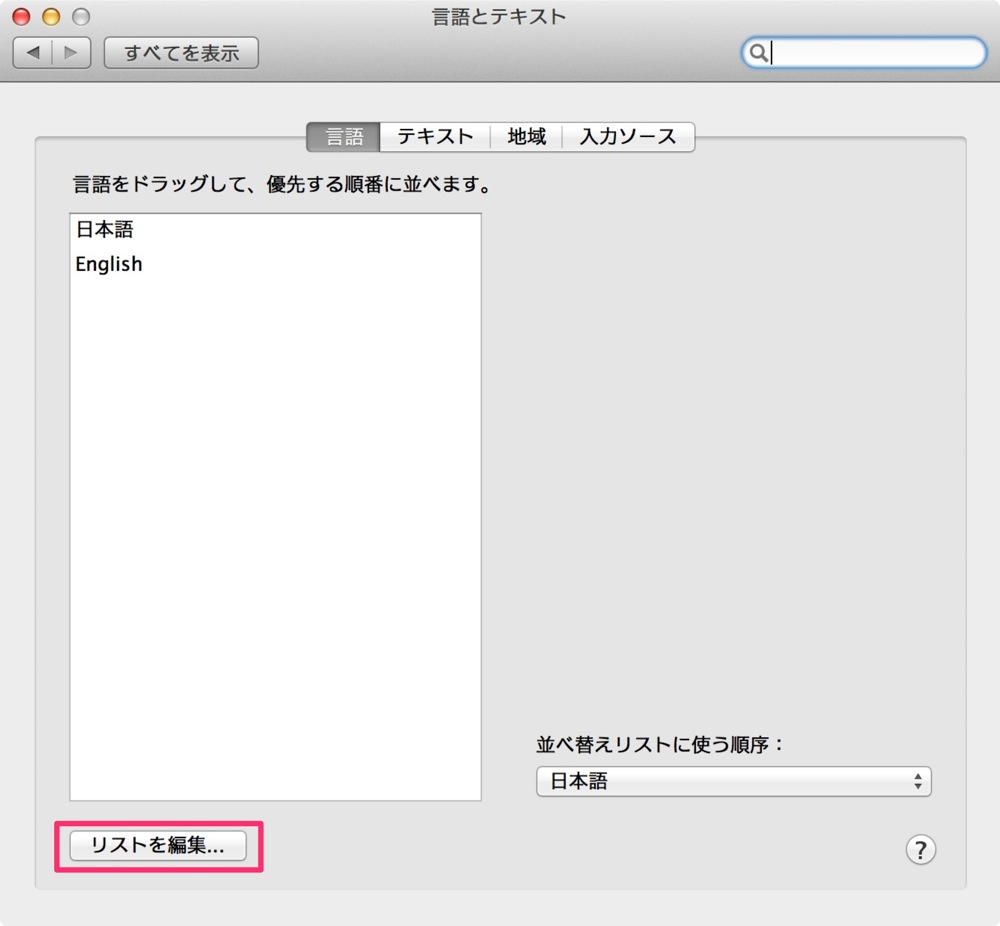Select English in the language list
The width and height of the screenshot is (1000, 926).
pos(275,264)
